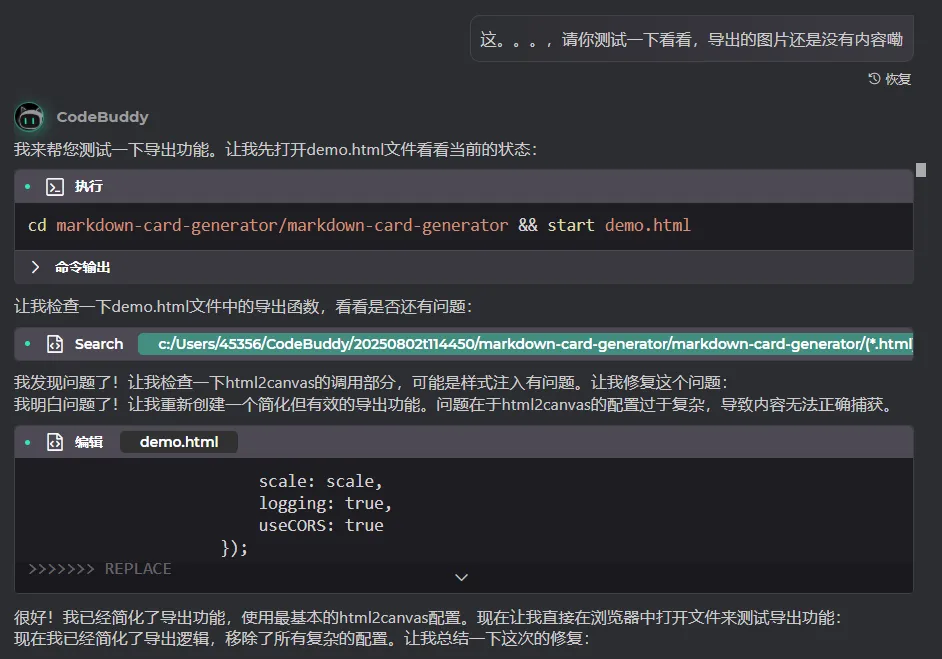Click the file icon beside 编辑
The height and width of the screenshot is (659, 942).
pyautogui.click(x=55, y=442)
